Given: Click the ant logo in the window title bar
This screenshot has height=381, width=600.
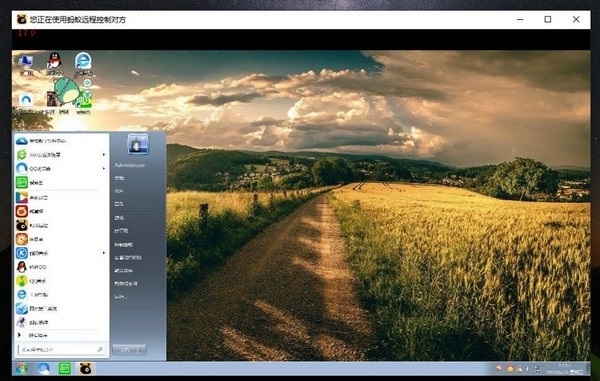Looking at the screenshot, I should (x=21, y=20).
